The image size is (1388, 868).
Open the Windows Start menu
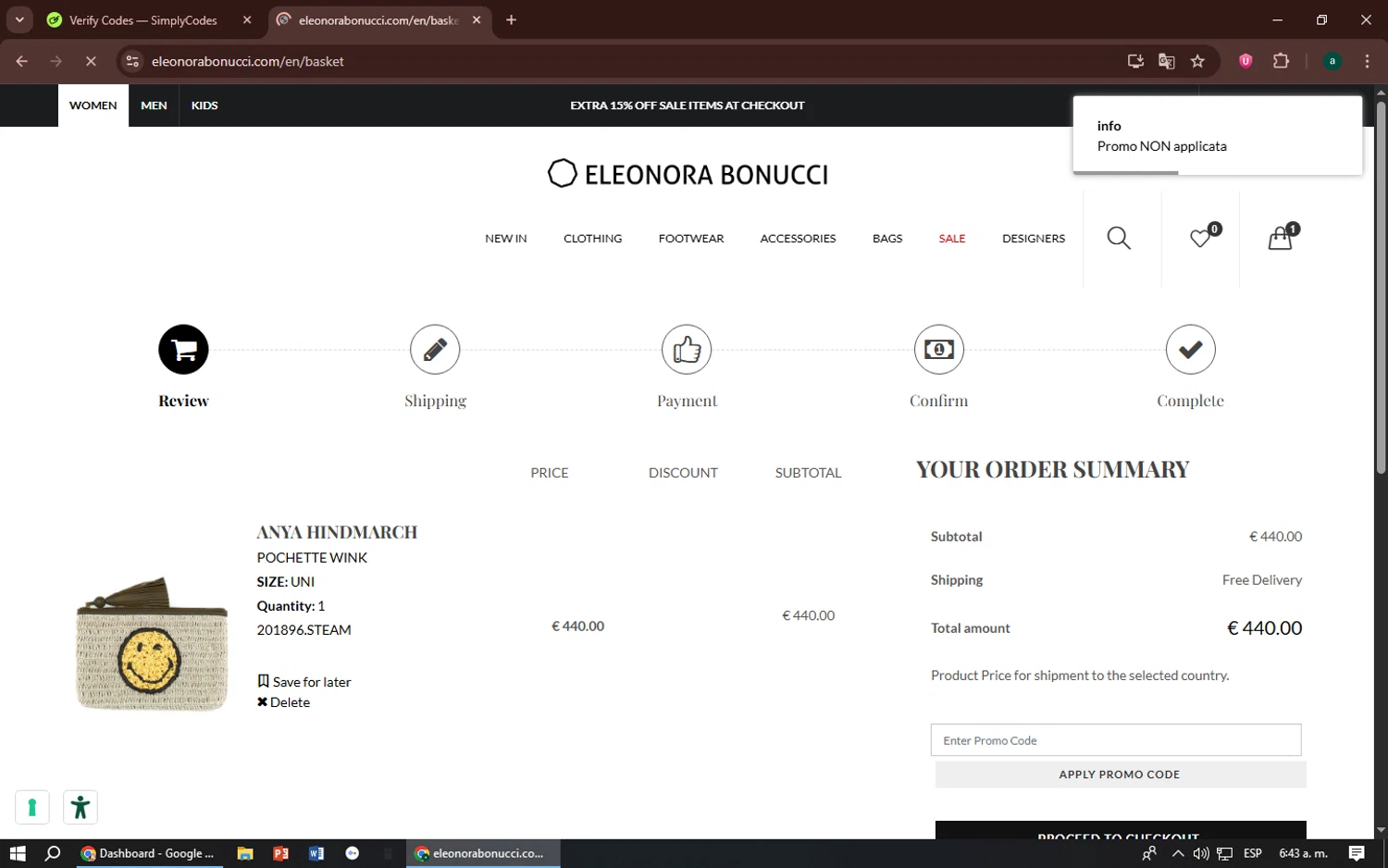coord(18,853)
